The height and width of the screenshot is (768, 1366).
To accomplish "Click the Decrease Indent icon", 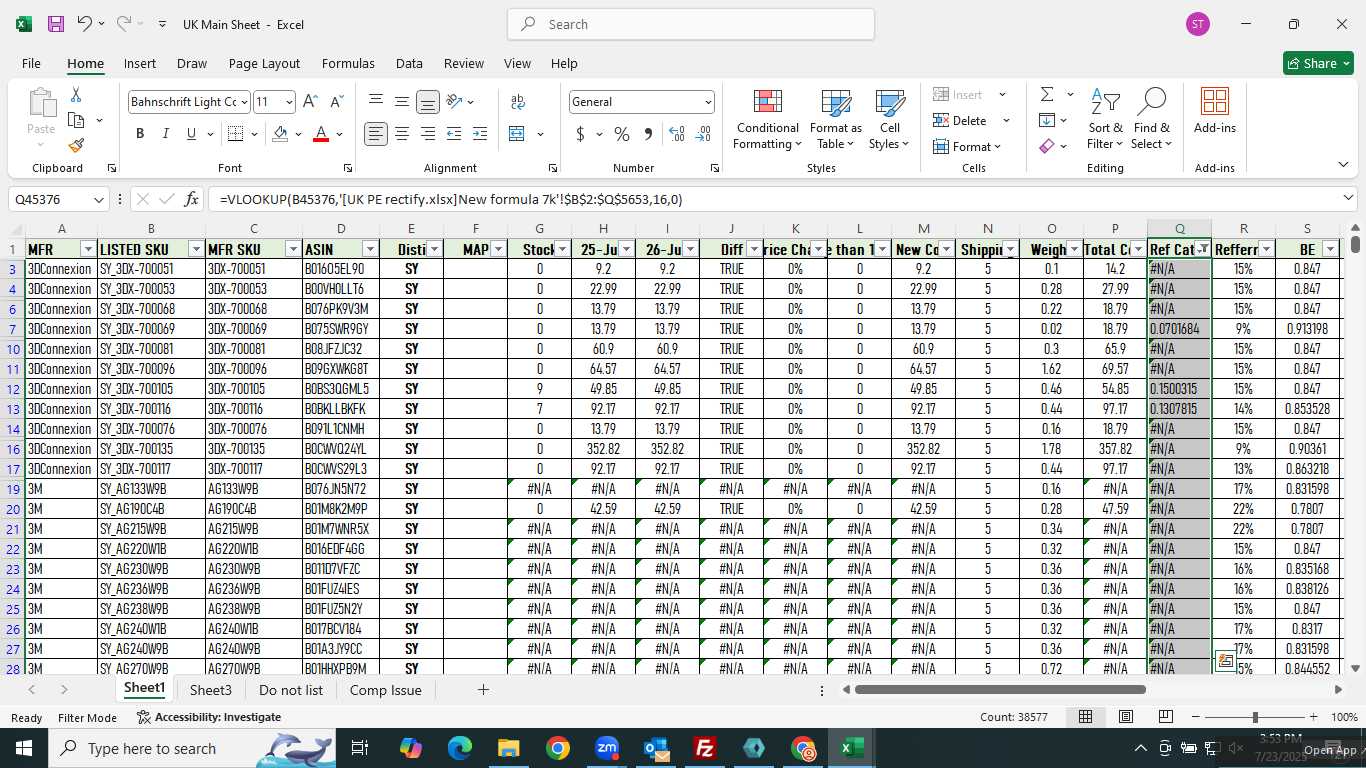I will pos(454,134).
